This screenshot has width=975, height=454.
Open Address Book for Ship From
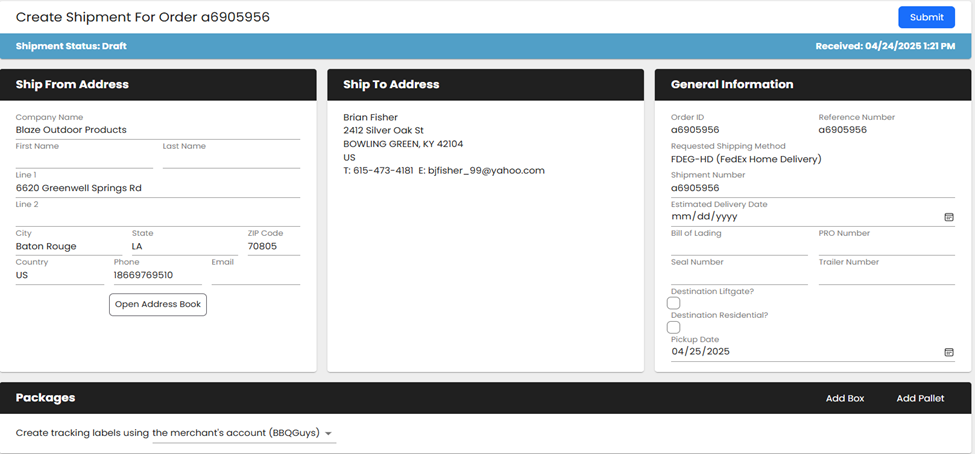158,304
